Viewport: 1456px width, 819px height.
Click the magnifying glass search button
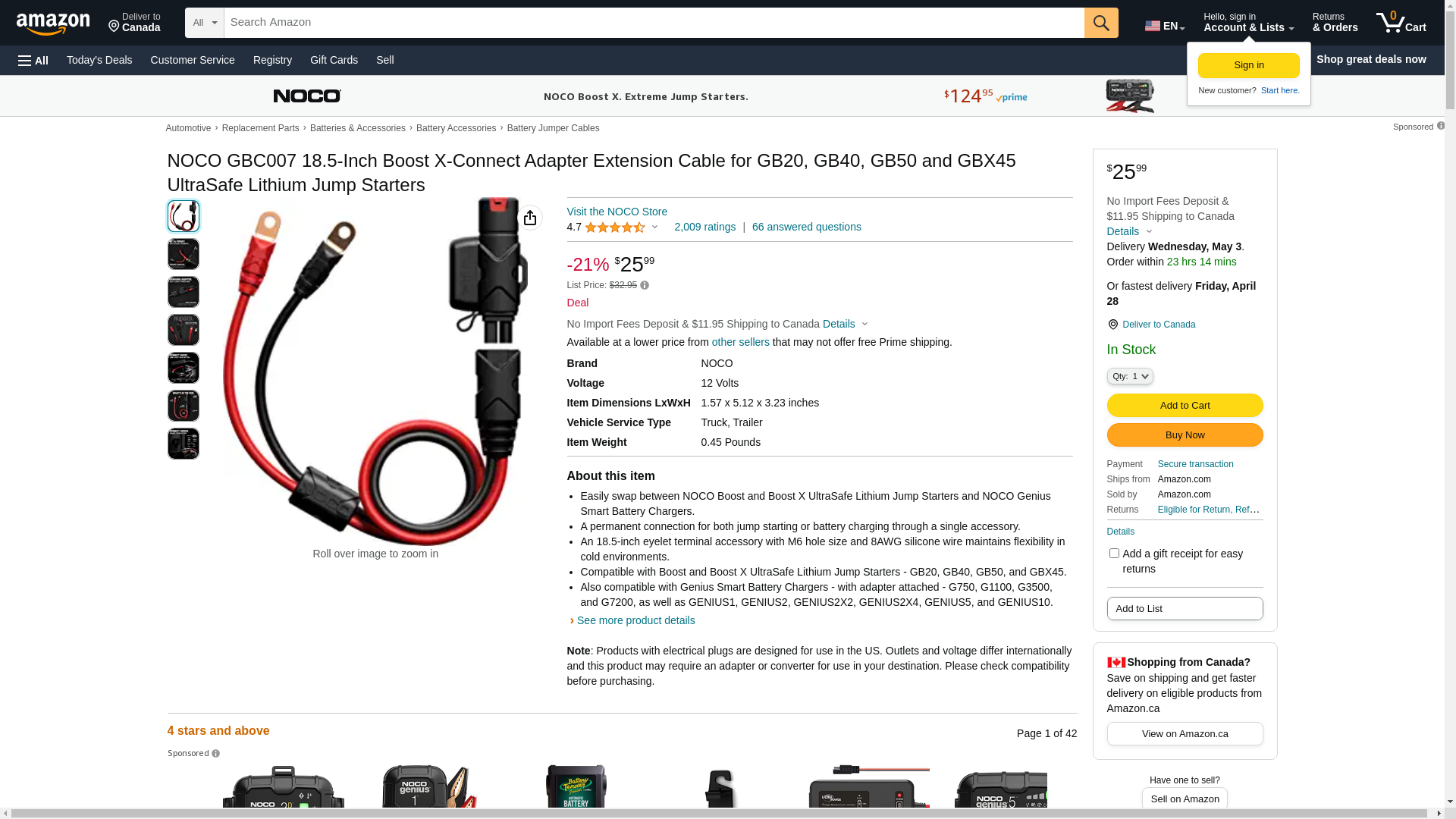(x=1101, y=23)
